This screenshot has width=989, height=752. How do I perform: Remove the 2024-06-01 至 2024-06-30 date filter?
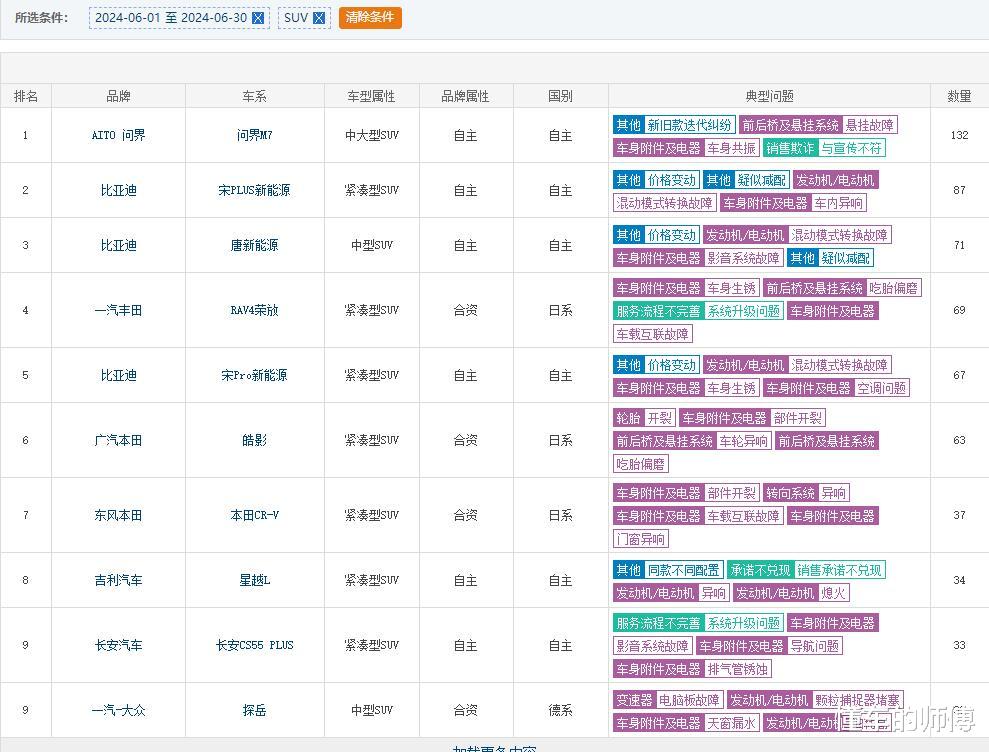[258, 18]
